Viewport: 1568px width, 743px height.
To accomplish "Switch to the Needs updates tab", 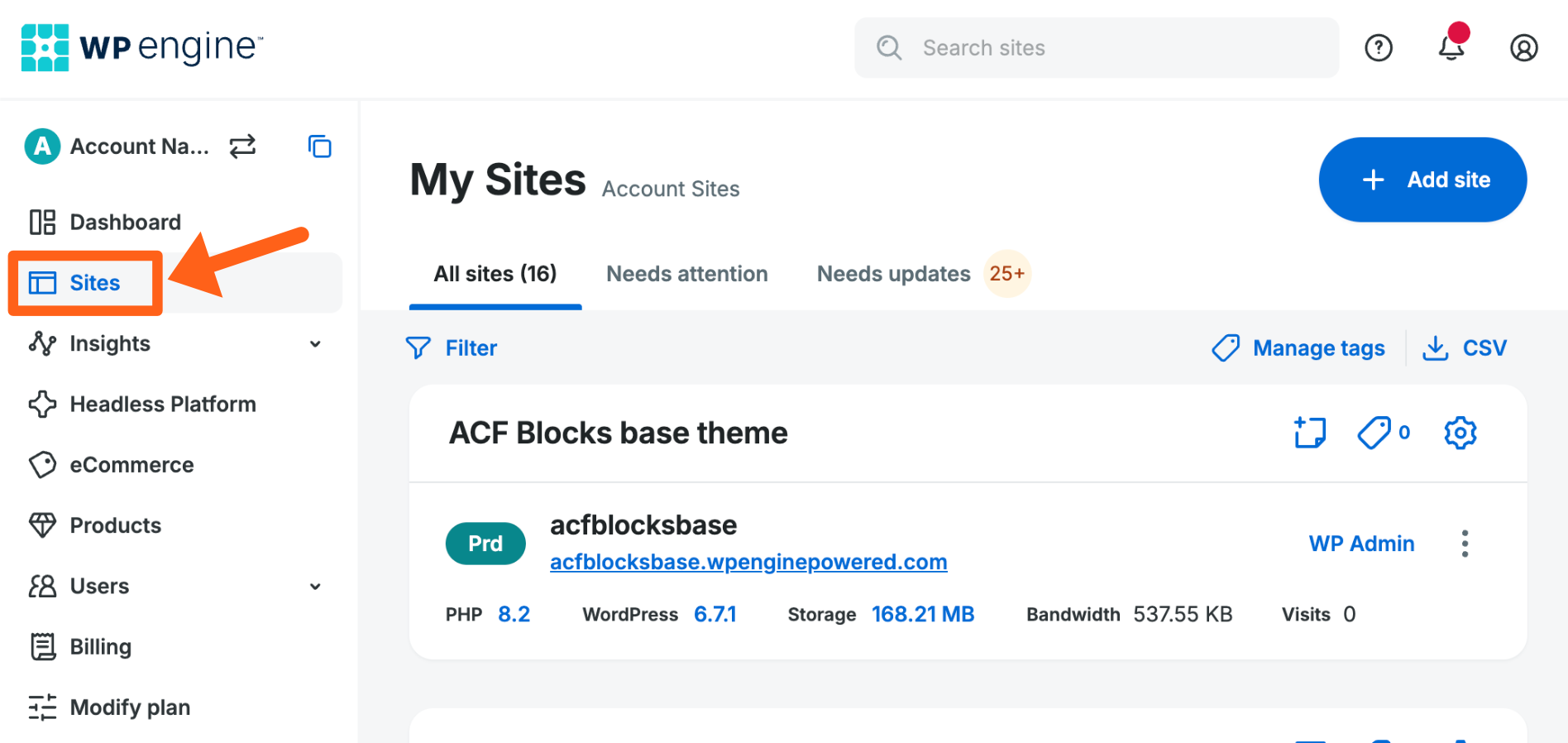I will click(893, 274).
